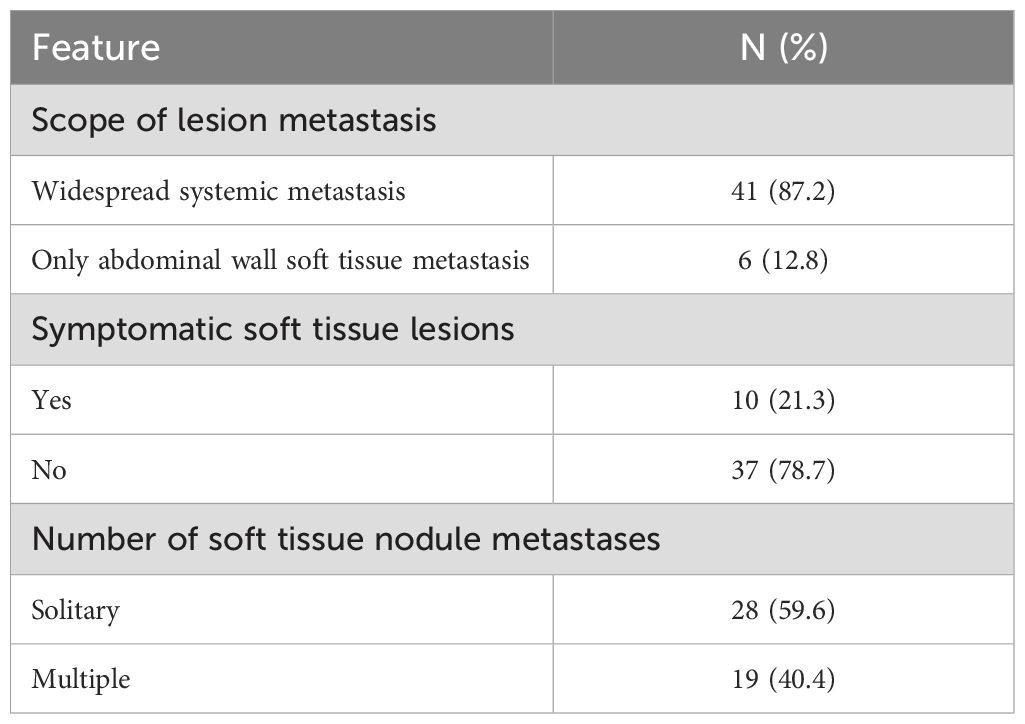Screen dimensions: 1025x724
Task: Click the Solitary row label
Action: tap(76, 610)
